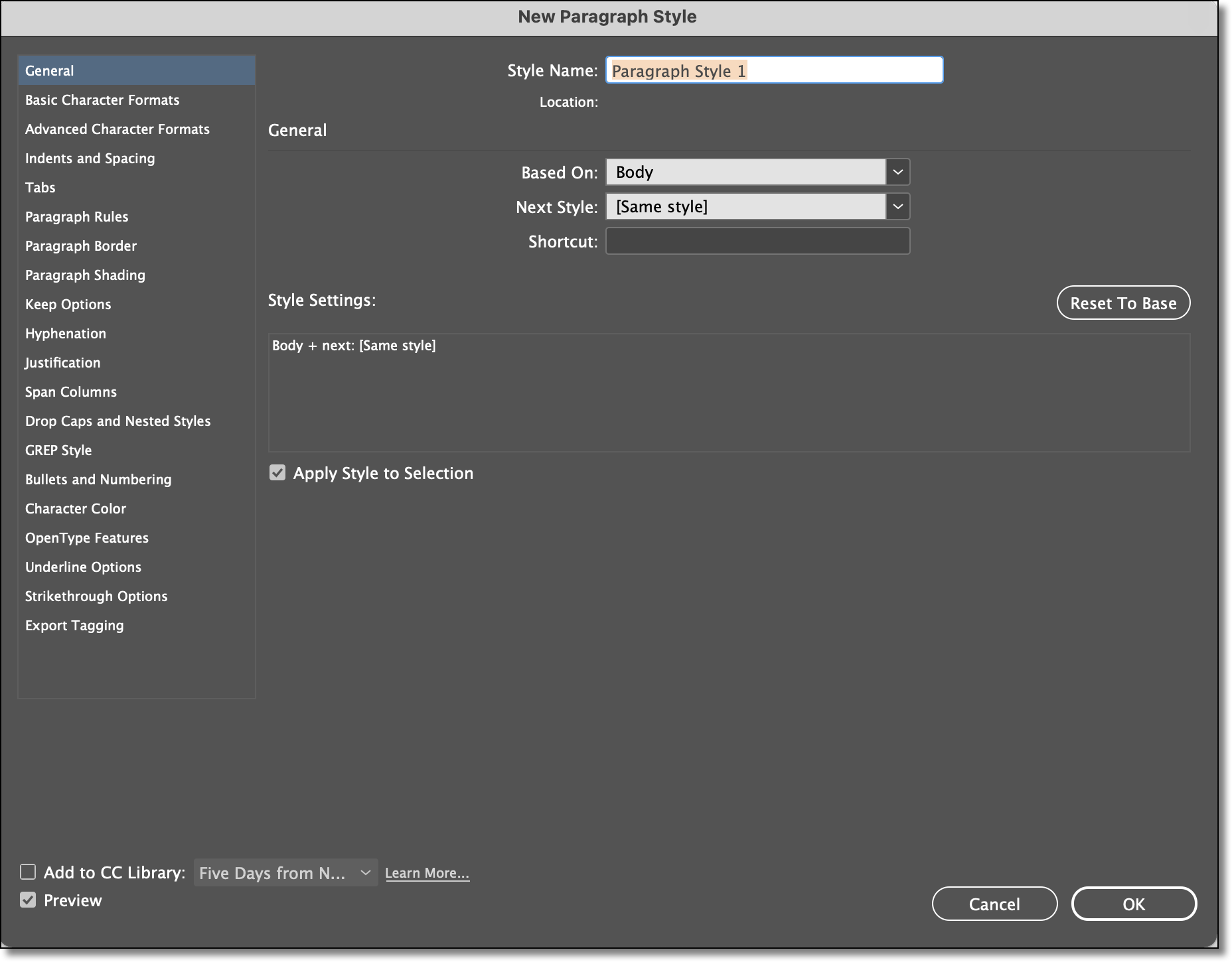
Task: Click the Reset To Base button
Action: pyautogui.click(x=1123, y=303)
